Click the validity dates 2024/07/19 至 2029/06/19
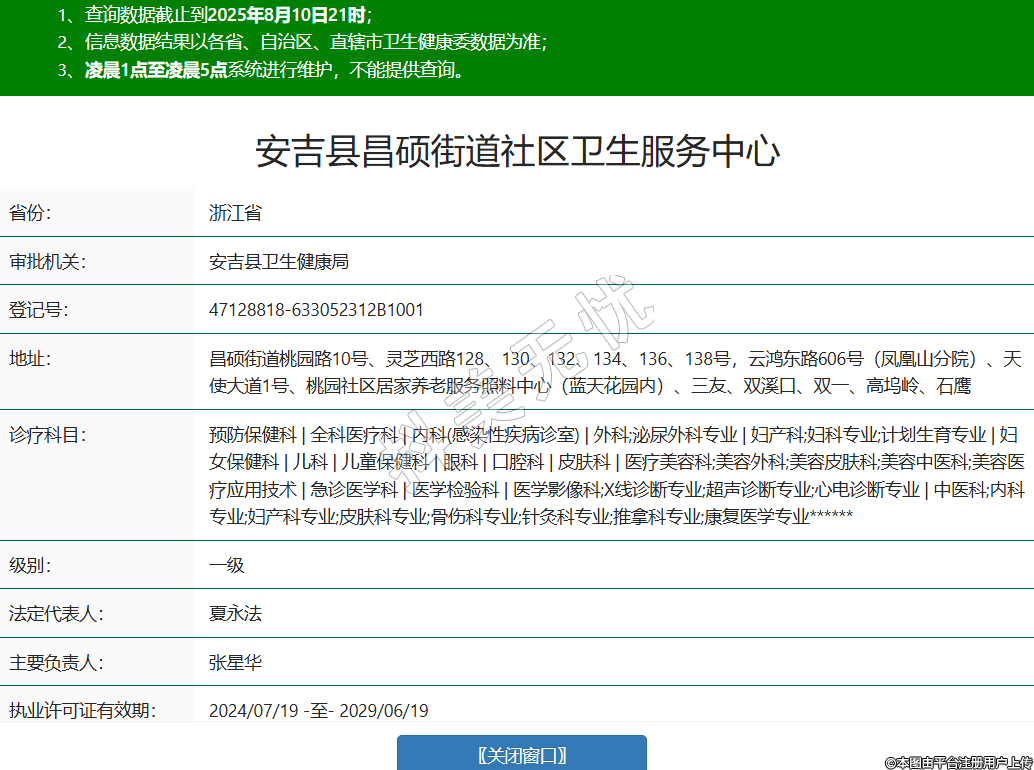 [x=318, y=711]
